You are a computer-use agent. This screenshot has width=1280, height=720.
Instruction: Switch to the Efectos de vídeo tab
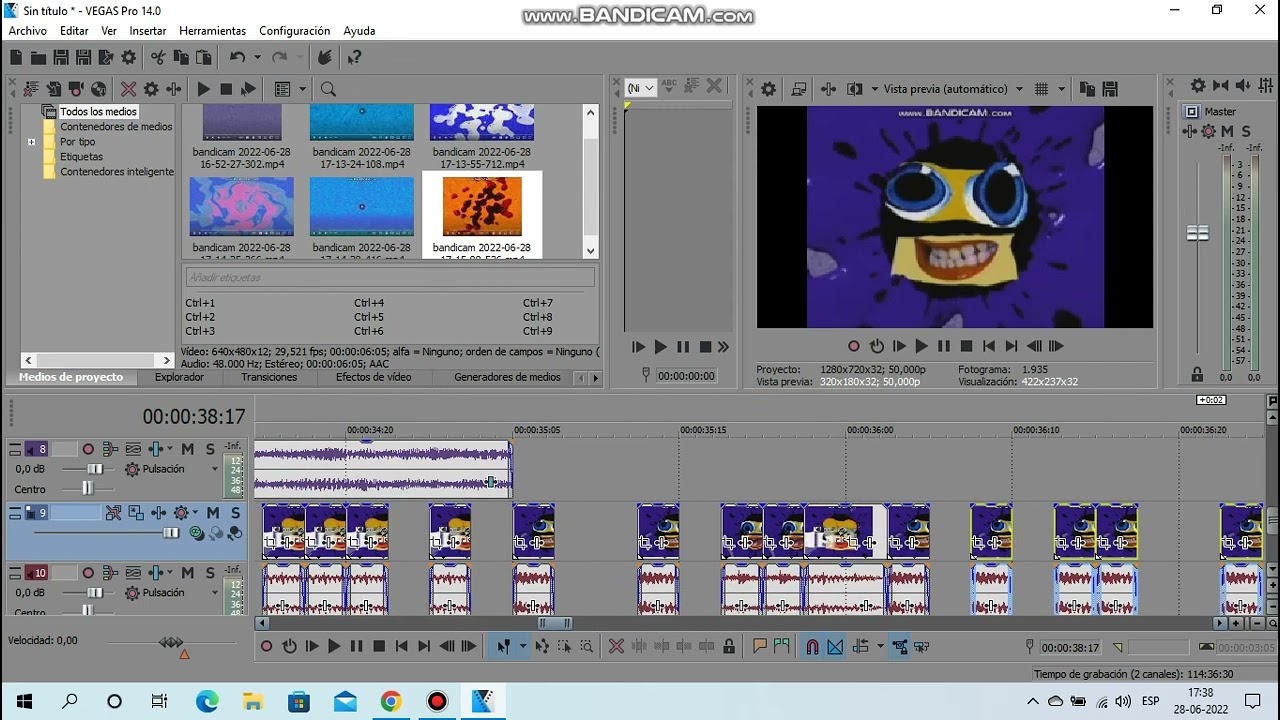373,377
